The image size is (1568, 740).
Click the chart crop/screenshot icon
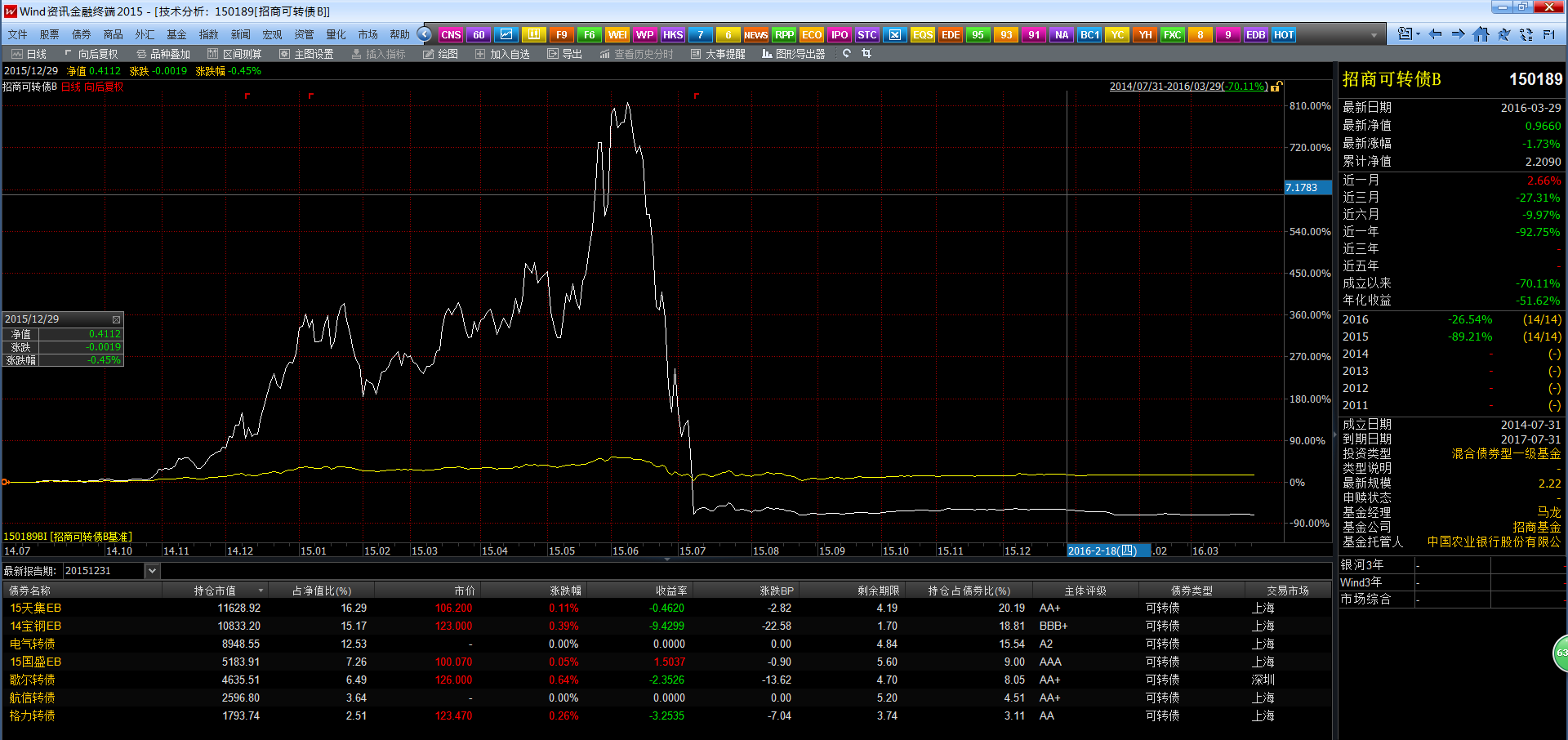[866, 53]
